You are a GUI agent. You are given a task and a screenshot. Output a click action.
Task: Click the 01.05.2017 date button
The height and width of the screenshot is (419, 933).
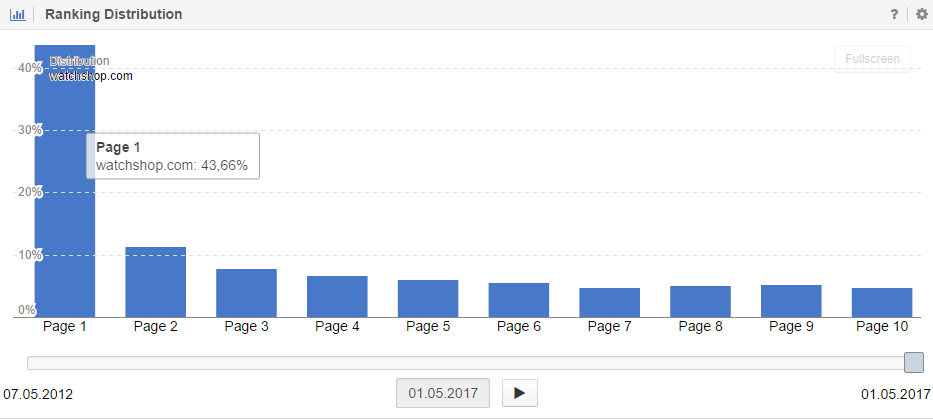click(443, 393)
